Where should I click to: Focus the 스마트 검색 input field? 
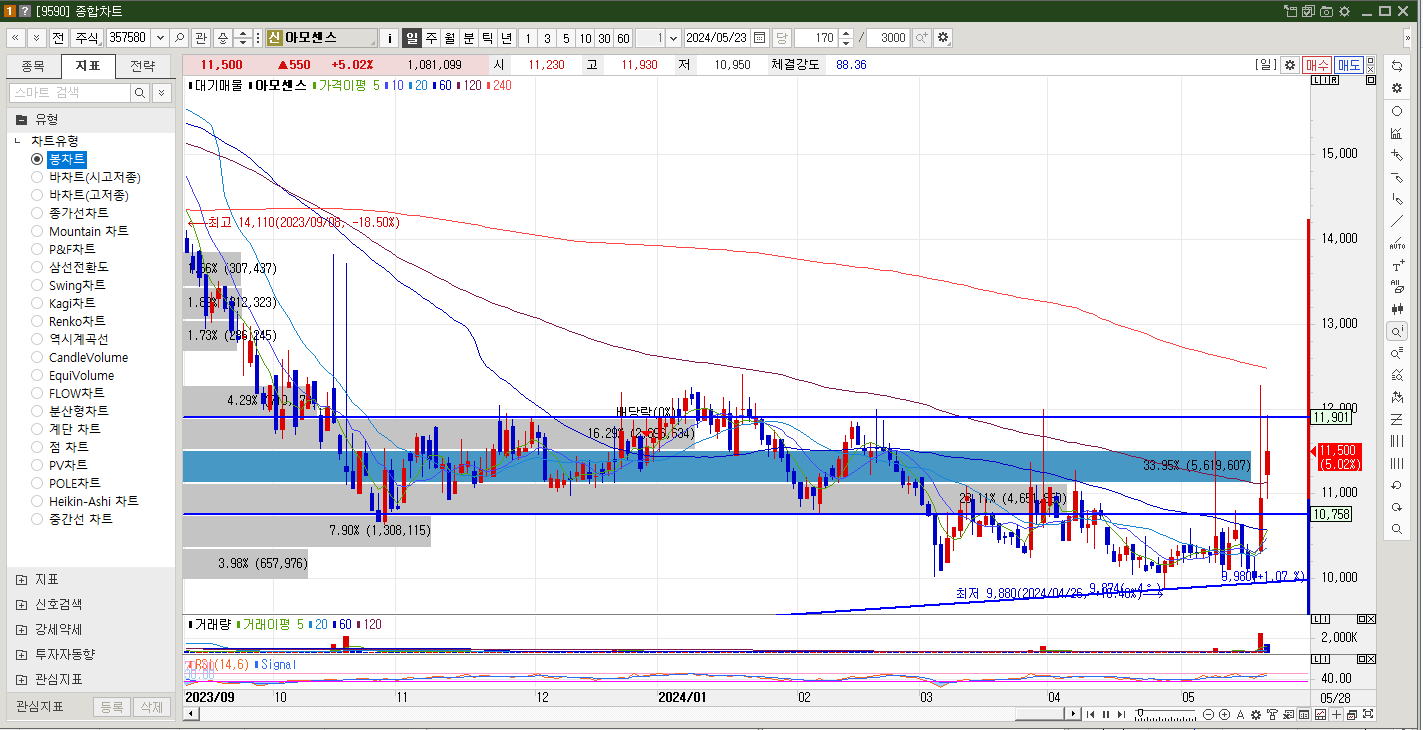point(69,92)
